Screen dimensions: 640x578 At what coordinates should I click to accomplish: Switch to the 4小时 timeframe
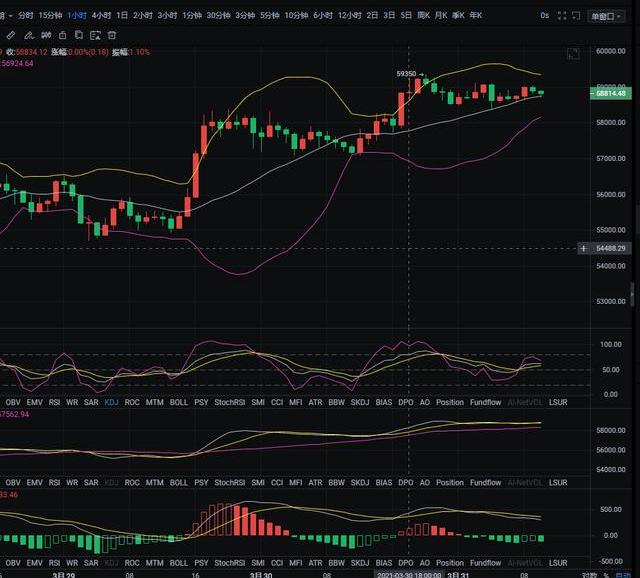[x=101, y=16]
